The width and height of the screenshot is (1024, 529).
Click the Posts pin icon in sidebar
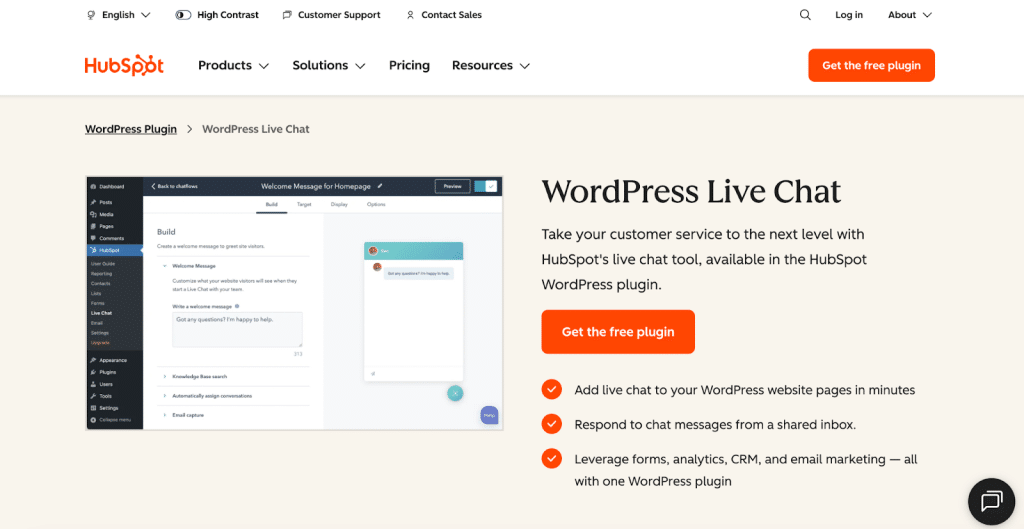(93, 202)
